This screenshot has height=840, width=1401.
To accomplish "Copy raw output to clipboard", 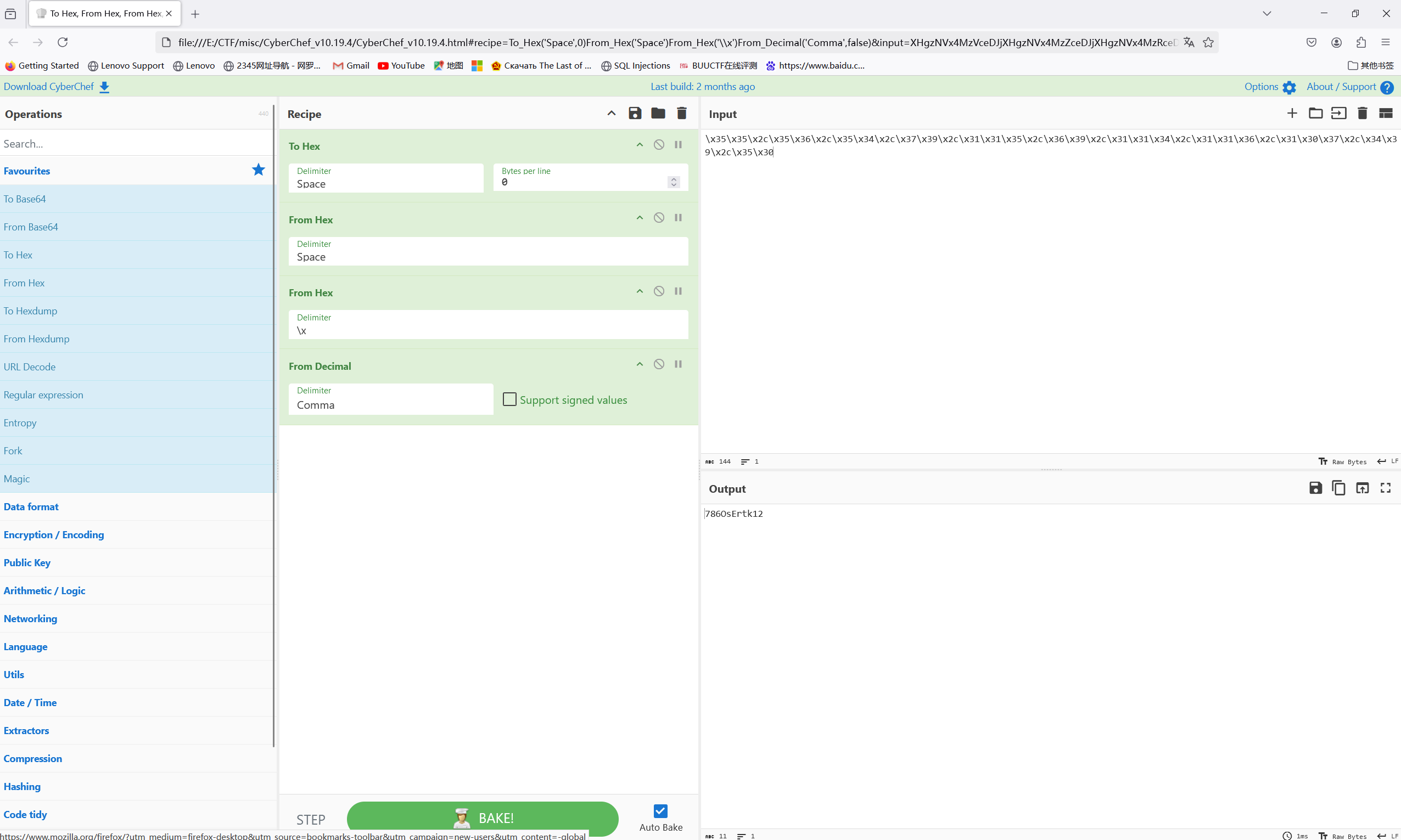I will click(x=1339, y=488).
